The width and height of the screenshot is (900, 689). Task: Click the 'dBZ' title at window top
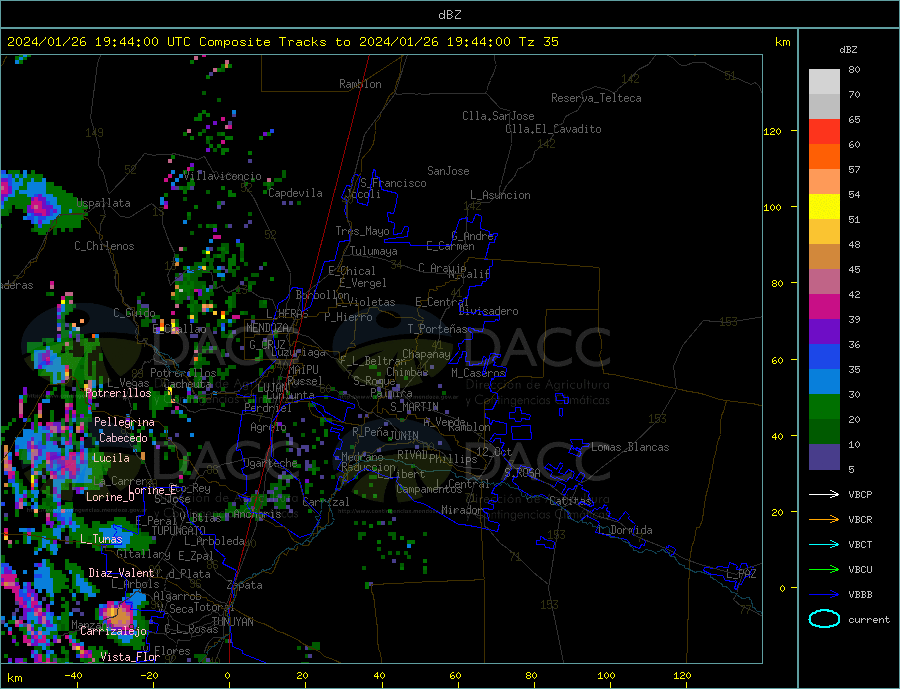tap(449, 15)
